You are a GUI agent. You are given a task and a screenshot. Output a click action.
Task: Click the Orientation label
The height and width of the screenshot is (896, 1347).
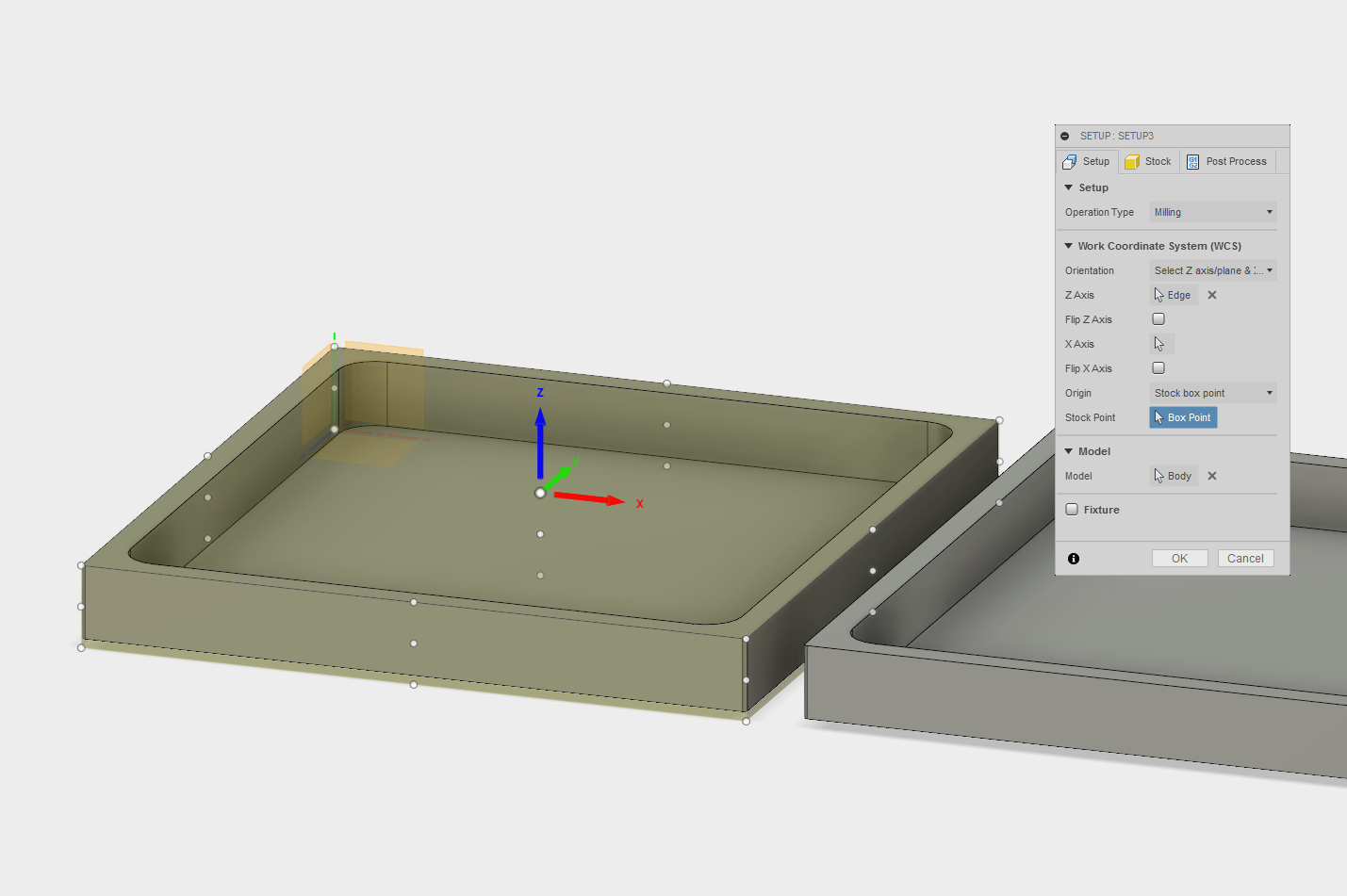1090,270
